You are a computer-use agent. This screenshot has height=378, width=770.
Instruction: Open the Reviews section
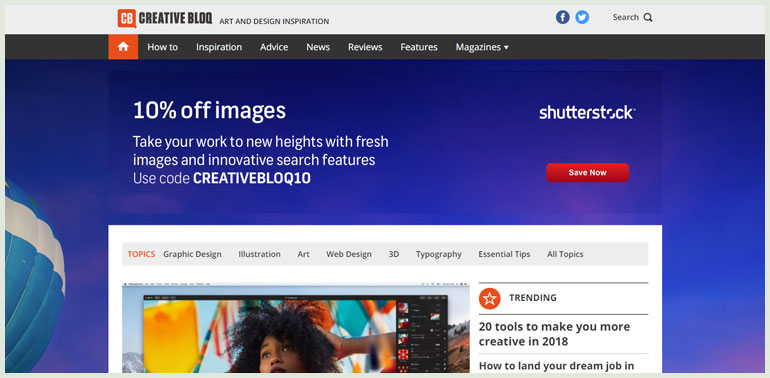[365, 47]
